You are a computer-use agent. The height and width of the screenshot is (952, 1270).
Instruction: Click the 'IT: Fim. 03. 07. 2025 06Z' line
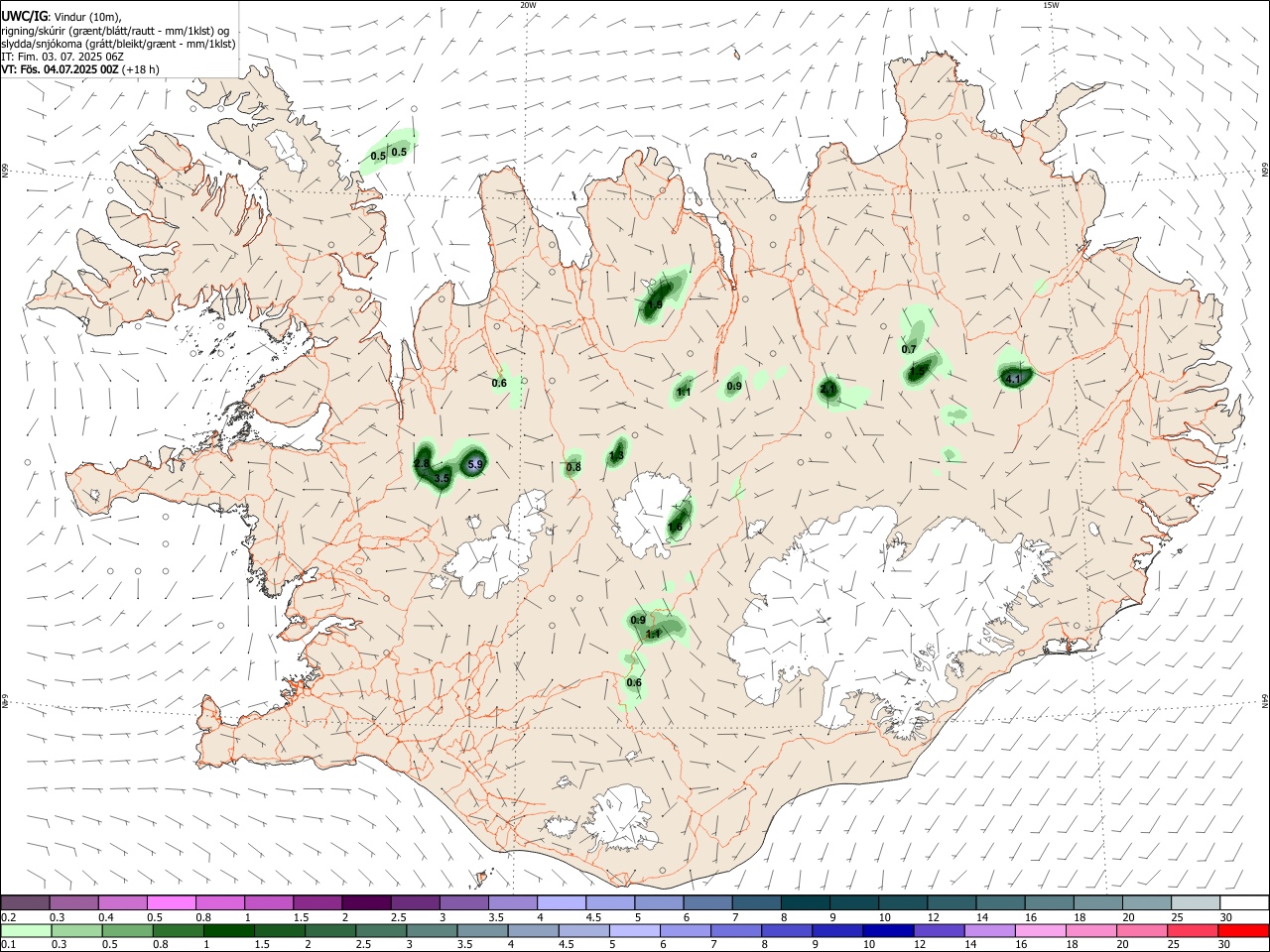coord(63,57)
